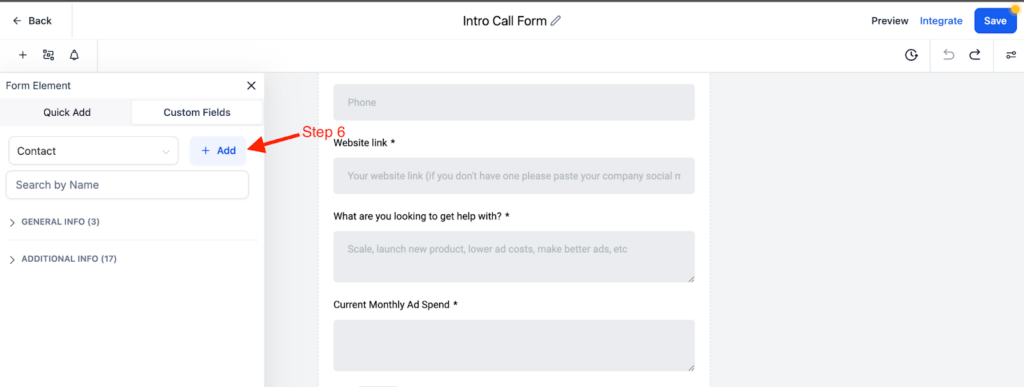Open the notifications bell icon

click(74, 55)
